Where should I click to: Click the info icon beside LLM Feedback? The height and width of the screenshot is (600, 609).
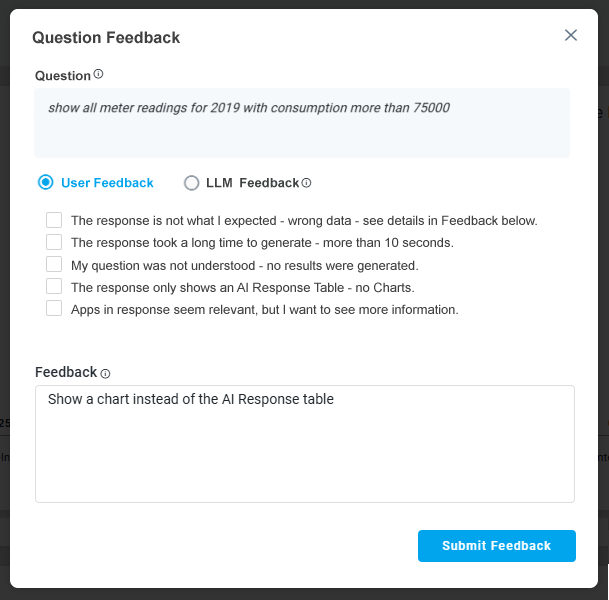point(306,183)
